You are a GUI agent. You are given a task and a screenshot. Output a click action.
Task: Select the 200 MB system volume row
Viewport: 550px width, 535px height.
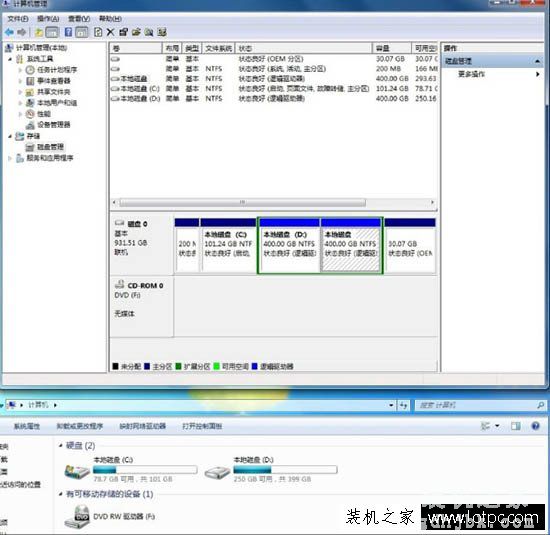point(274,69)
